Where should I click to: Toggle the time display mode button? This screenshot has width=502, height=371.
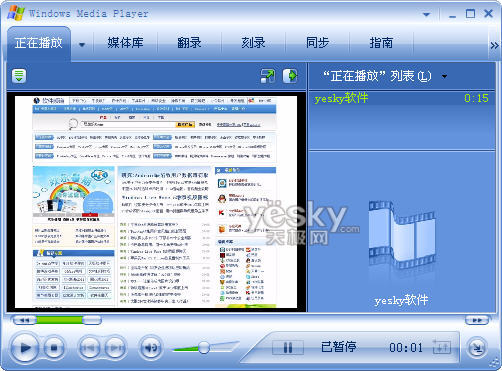click(x=441, y=347)
